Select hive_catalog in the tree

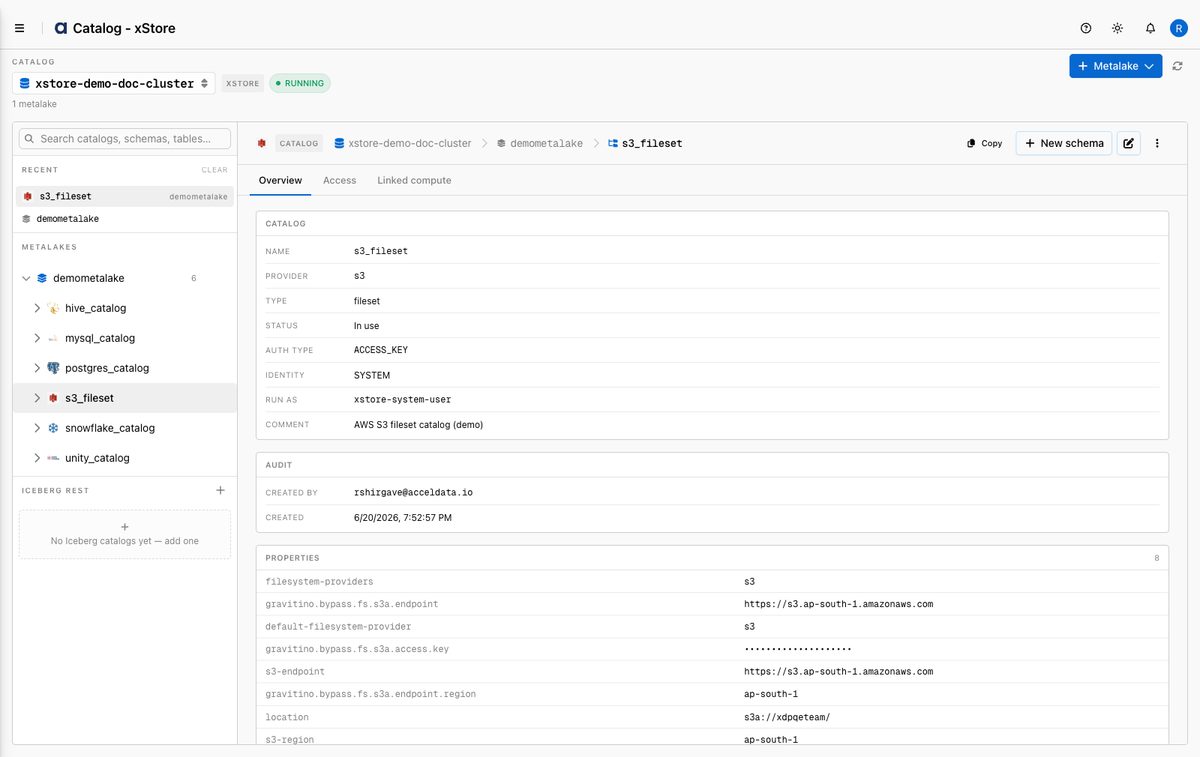95,308
